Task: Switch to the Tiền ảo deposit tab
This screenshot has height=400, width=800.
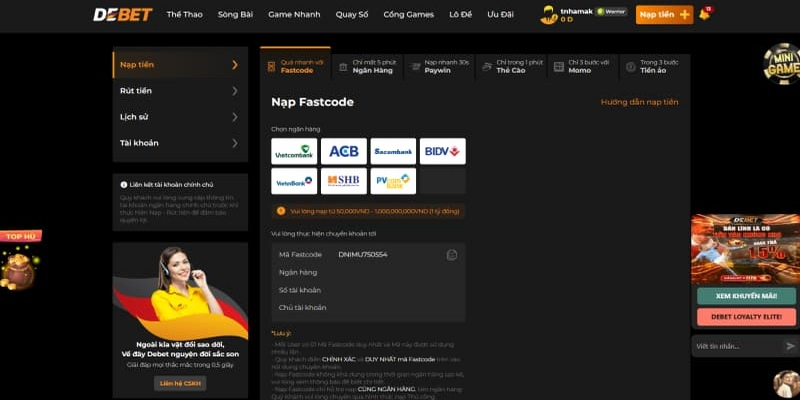Action: pyautogui.click(x=655, y=66)
